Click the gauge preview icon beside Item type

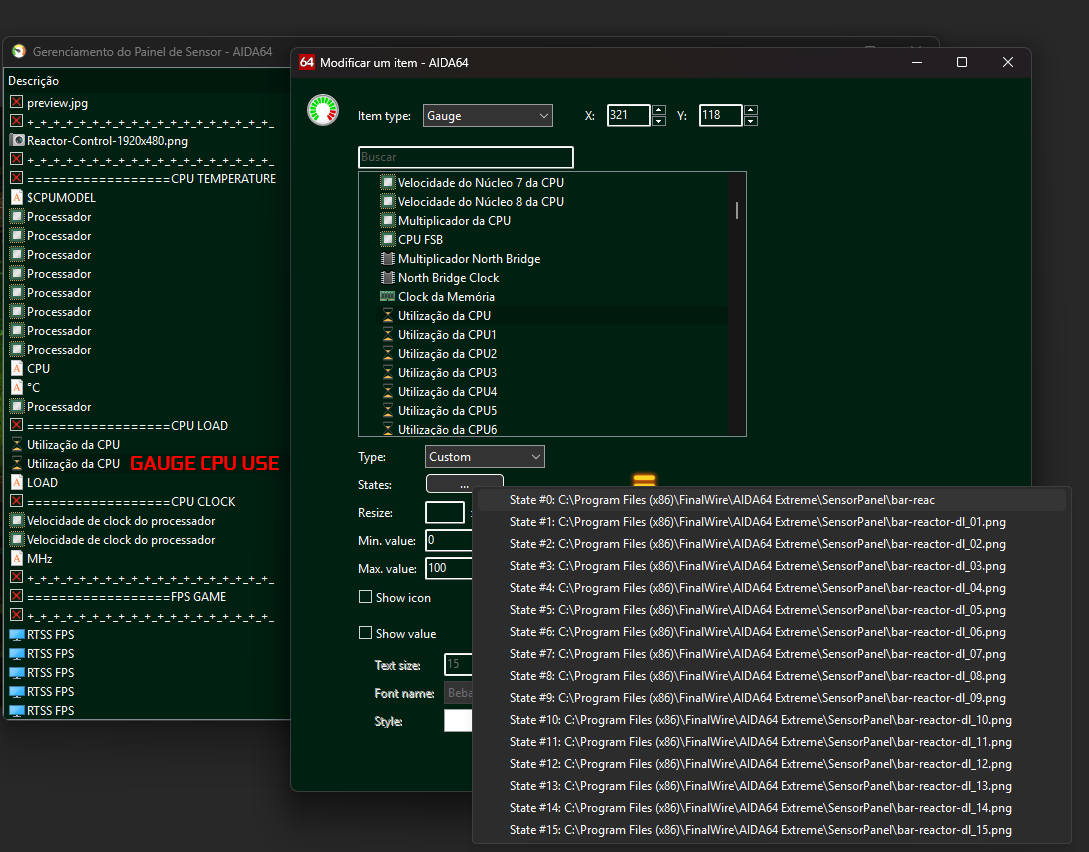323,110
